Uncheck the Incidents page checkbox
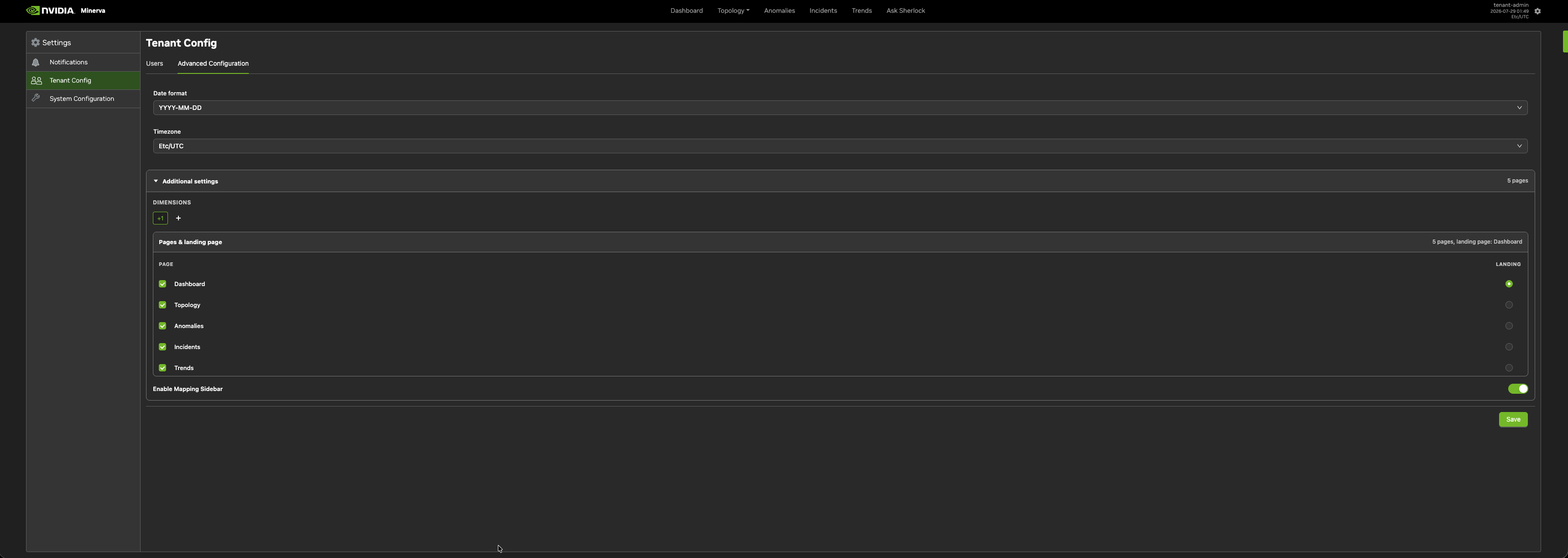This screenshot has width=1568, height=558. click(162, 347)
